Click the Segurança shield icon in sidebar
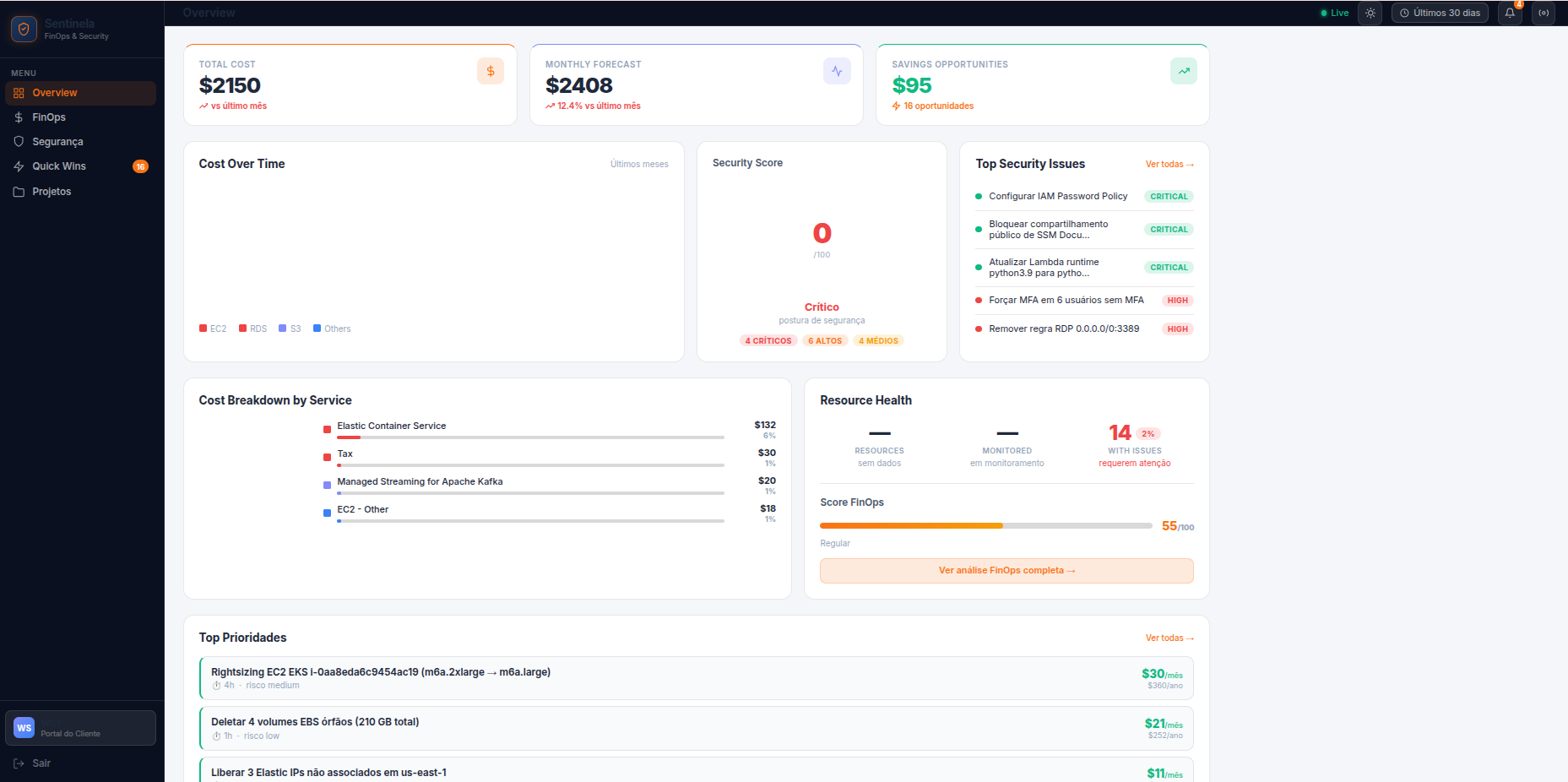 point(19,142)
